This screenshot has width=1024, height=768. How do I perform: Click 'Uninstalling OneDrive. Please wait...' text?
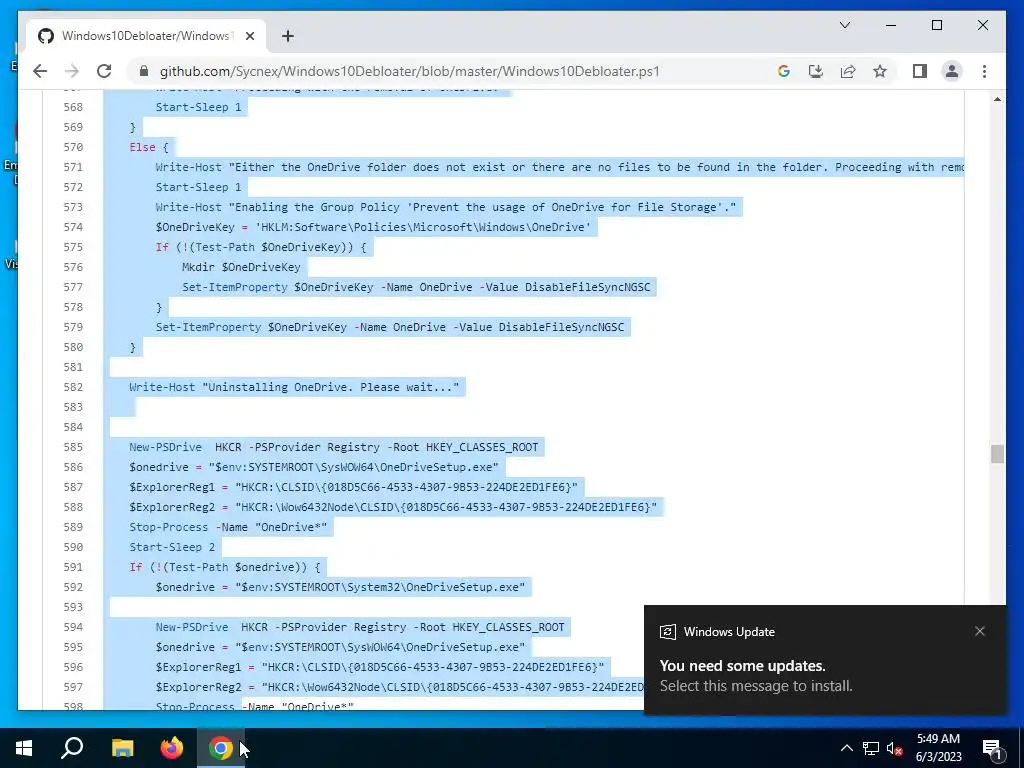330,387
